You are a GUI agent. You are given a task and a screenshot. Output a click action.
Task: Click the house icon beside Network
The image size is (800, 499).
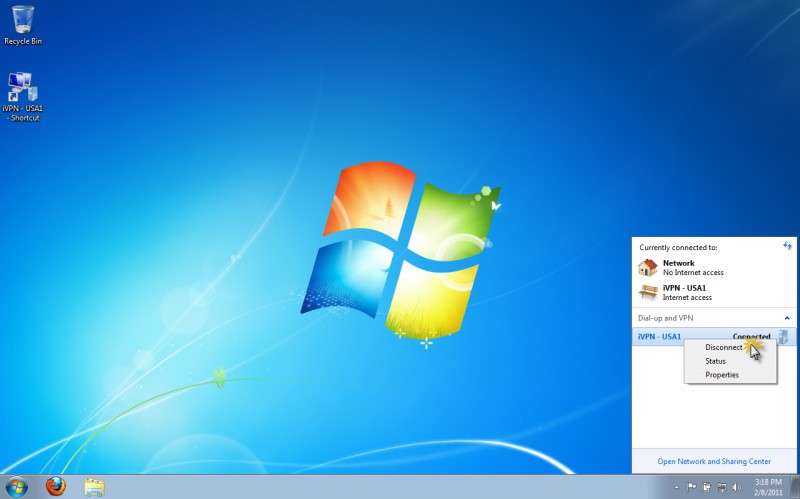point(647,267)
